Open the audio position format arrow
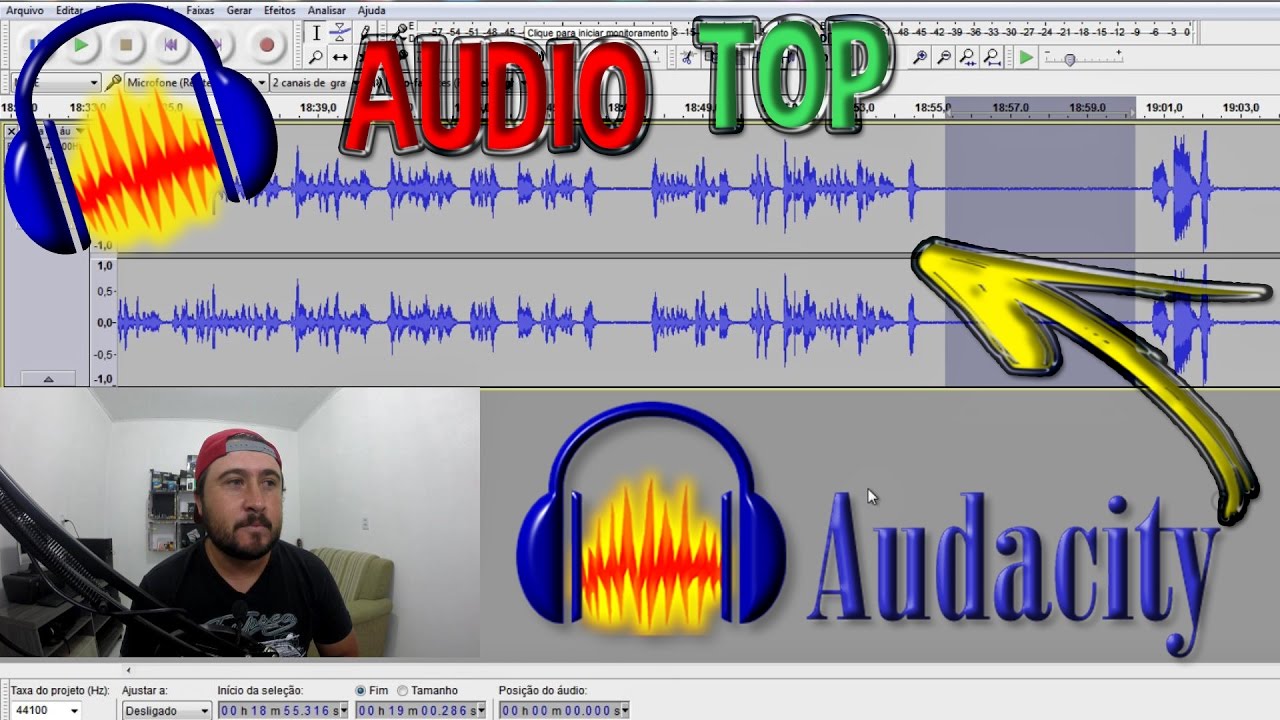Viewport: 1280px width, 720px height. click(x=624, y=710)
